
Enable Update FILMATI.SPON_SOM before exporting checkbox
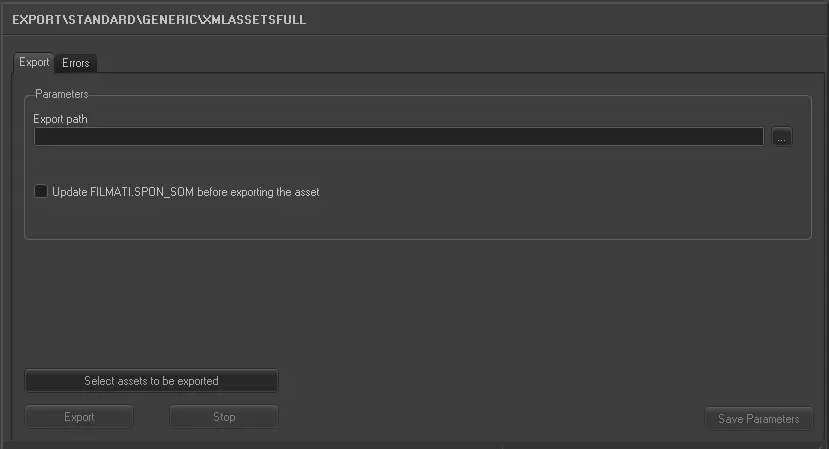41,191
